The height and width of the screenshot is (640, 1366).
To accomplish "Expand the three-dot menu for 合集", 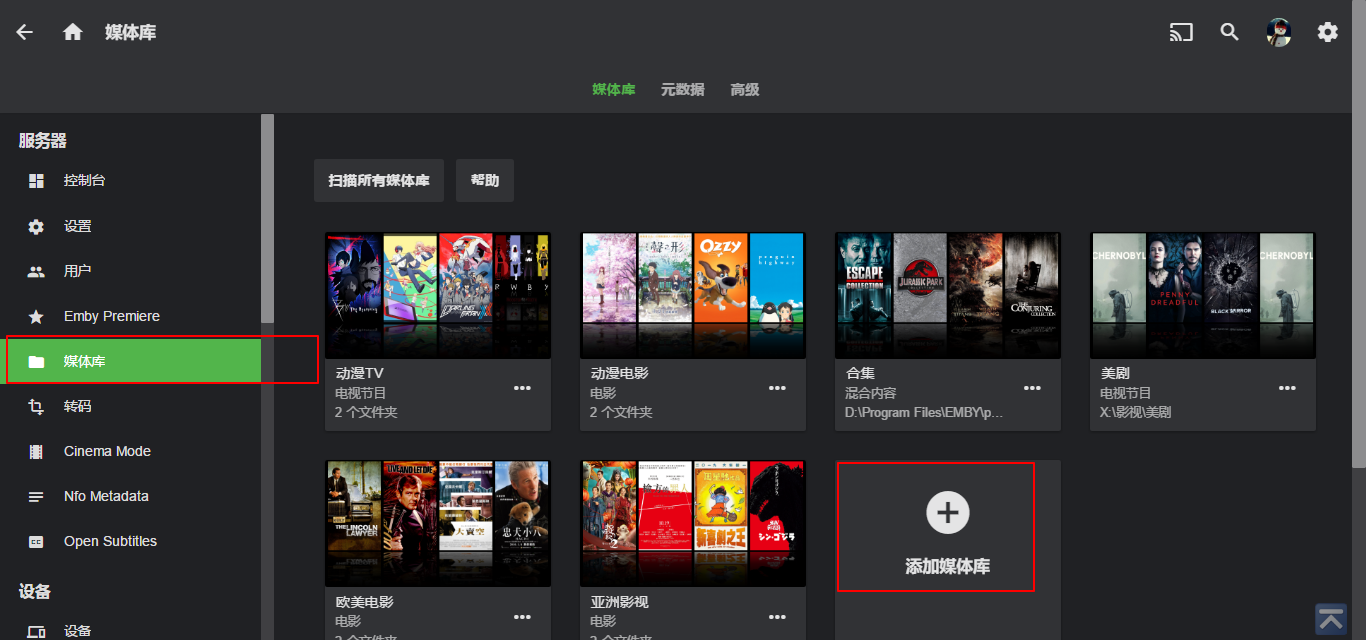I will coord(1033,388).
